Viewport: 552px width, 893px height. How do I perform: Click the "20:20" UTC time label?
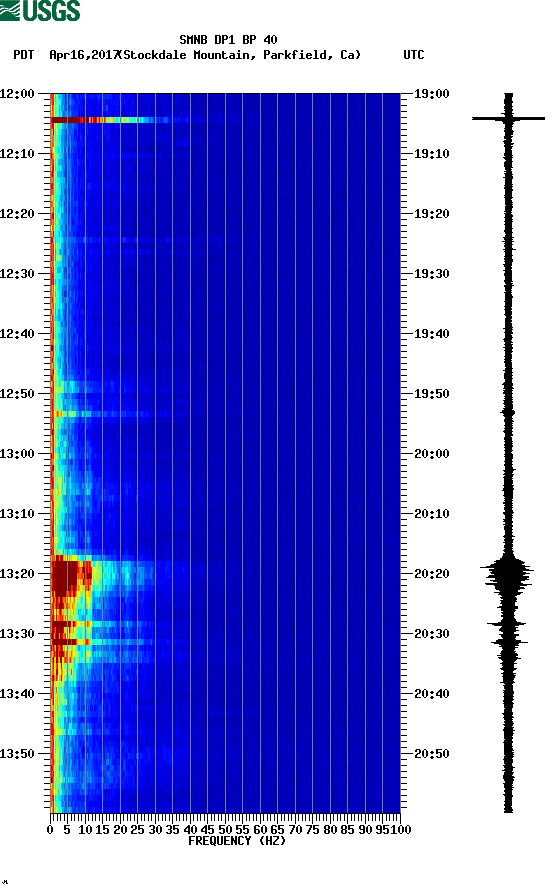(x=432, y=574)
